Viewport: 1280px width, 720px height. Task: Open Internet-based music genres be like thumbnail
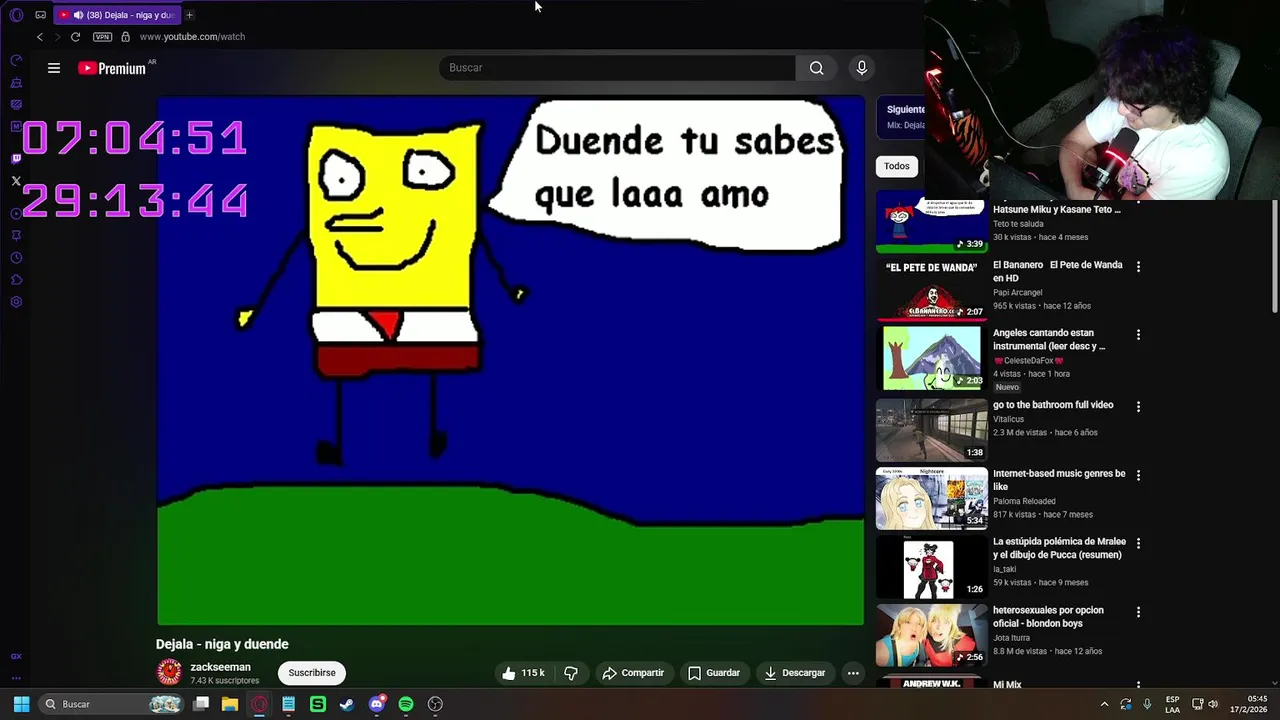click(x=931, y=498)
